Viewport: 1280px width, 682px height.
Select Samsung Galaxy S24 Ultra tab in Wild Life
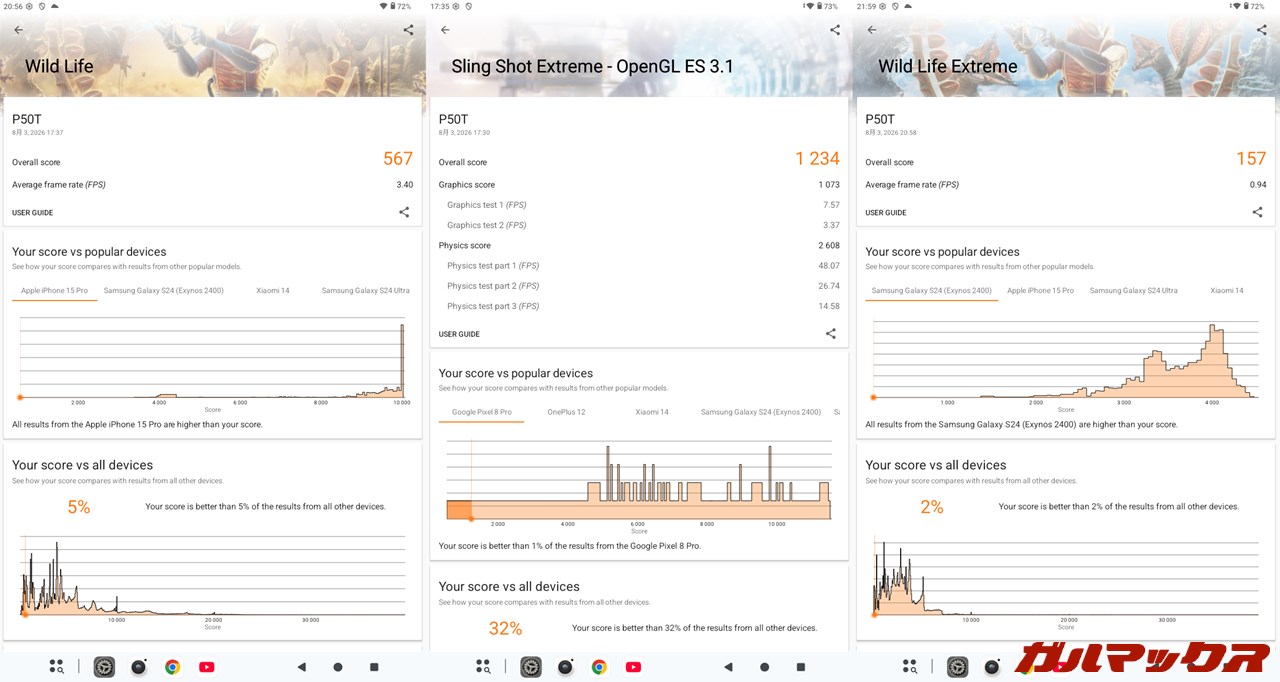[x=366, y=291]
